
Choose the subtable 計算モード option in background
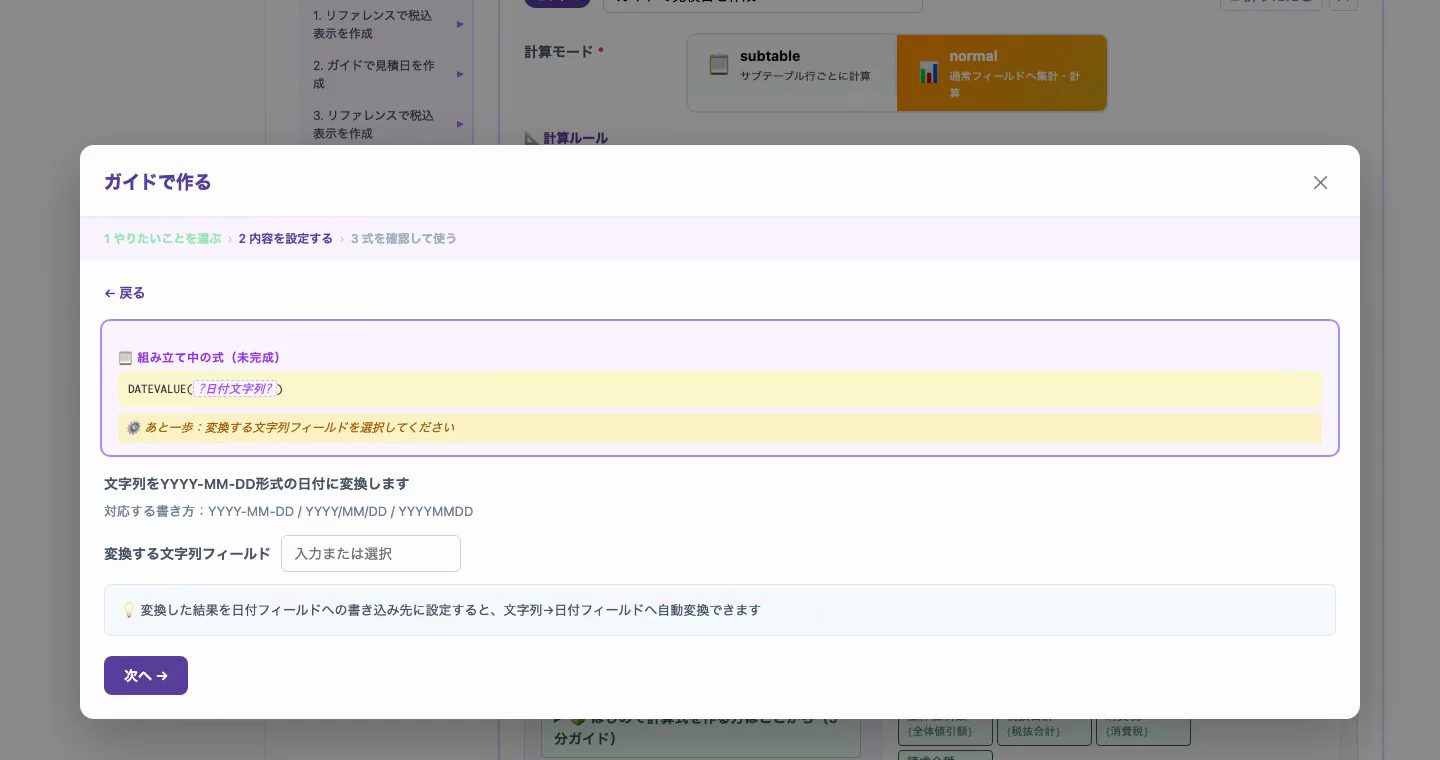click(792, 73)
